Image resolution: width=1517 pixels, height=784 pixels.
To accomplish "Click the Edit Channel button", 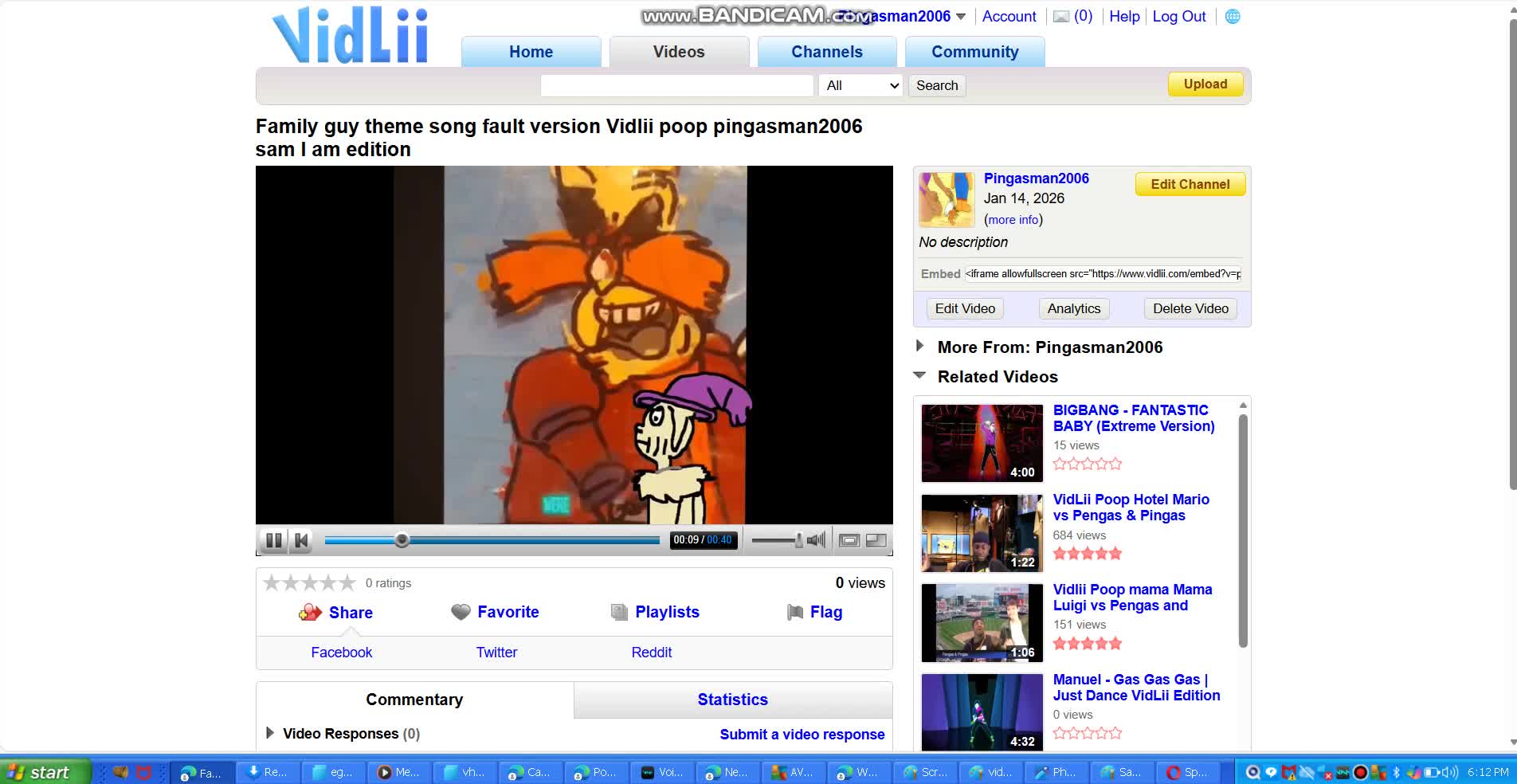I will click(1190, 184).
